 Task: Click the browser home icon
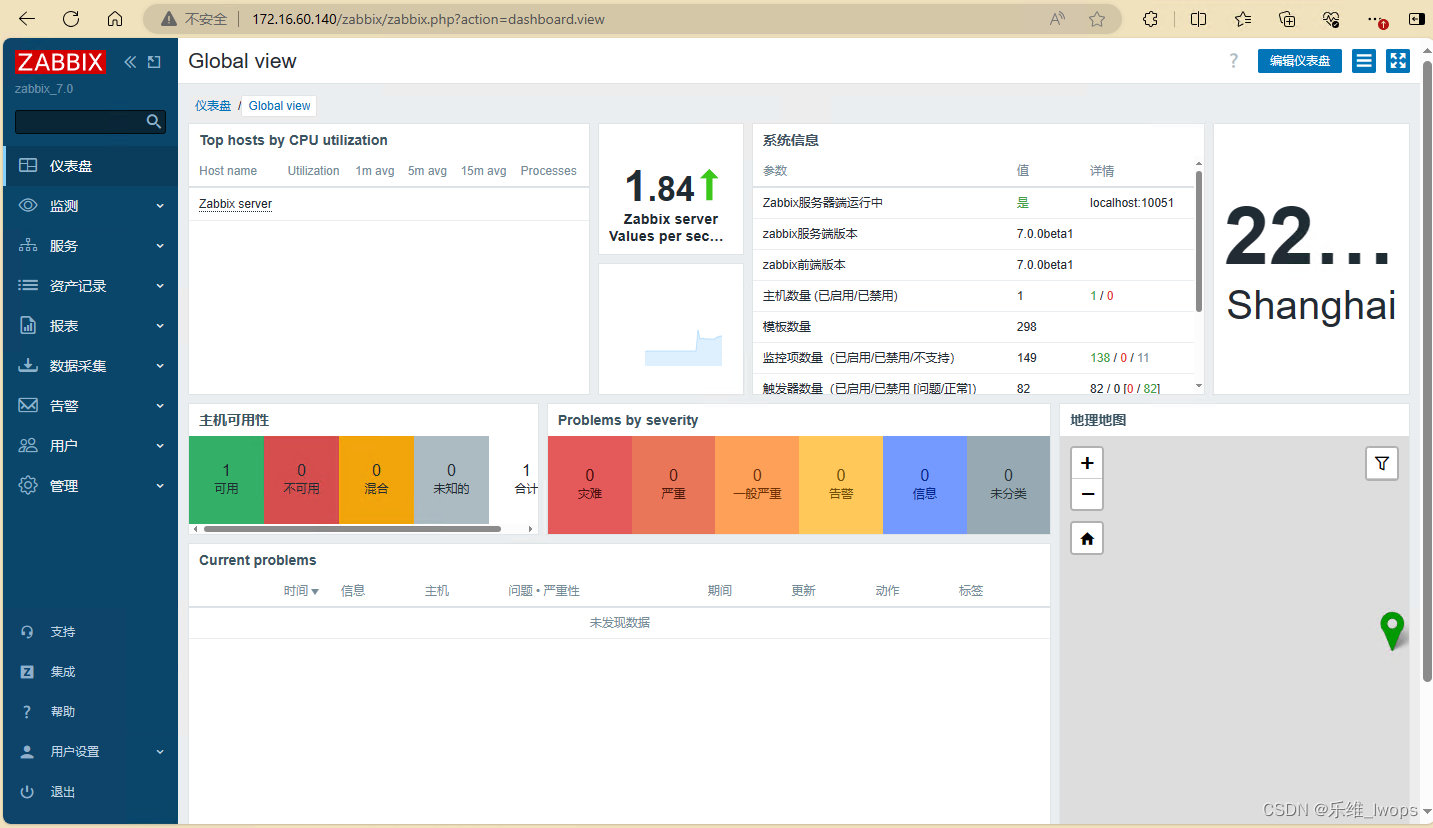coord(115,19)
